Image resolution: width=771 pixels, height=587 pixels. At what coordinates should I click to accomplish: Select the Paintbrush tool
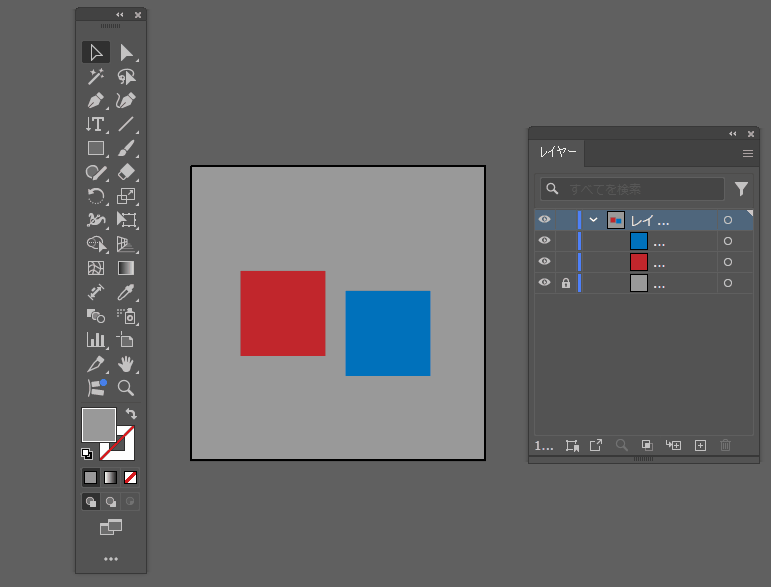126,148
